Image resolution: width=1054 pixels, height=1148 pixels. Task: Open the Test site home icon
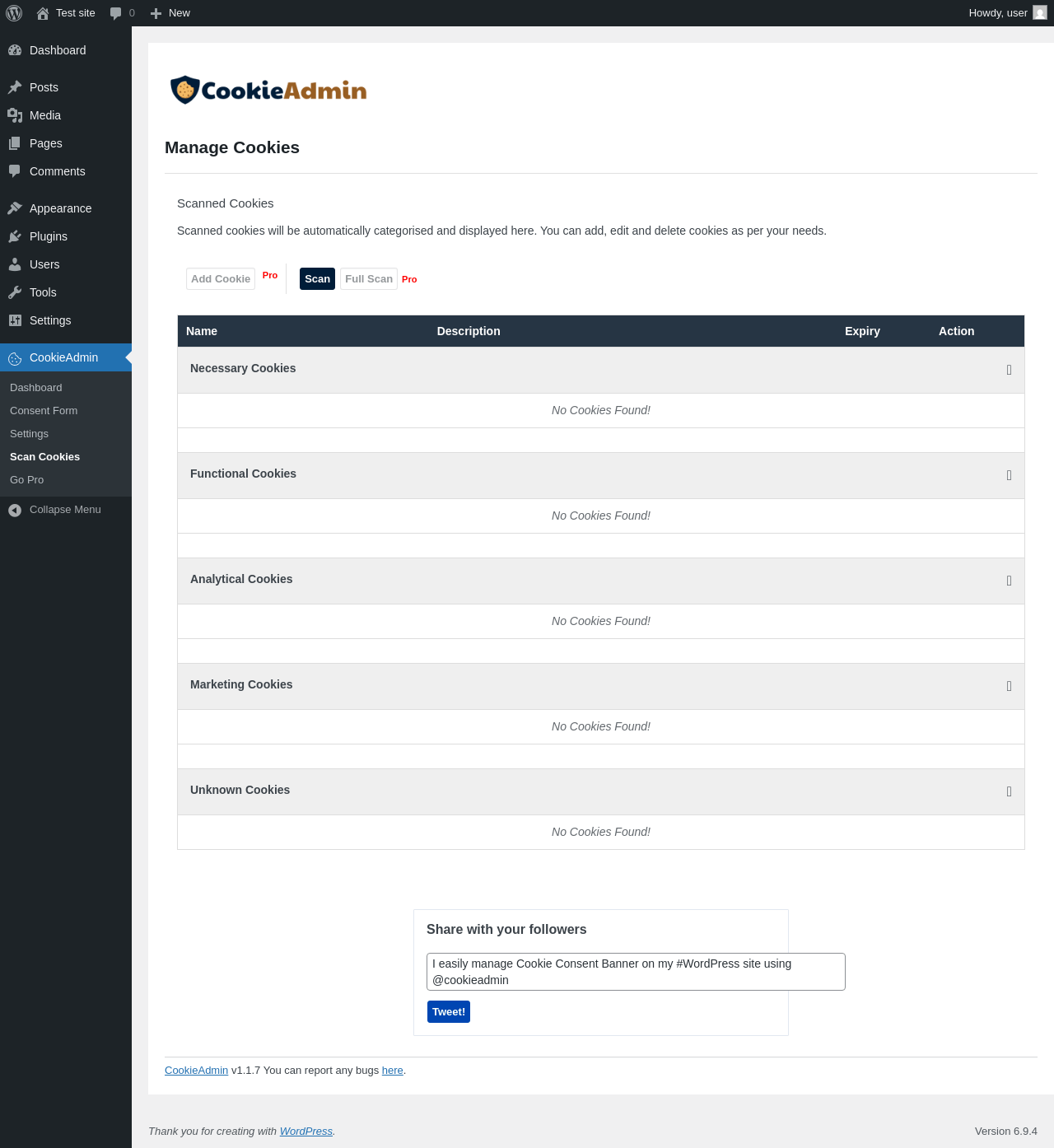click(x=43, y=13)
